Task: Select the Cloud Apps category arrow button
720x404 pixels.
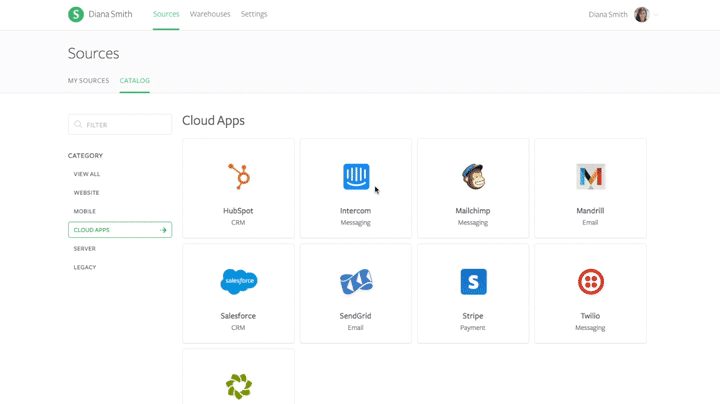Action: pyautogui.click(x=163, y=230)
